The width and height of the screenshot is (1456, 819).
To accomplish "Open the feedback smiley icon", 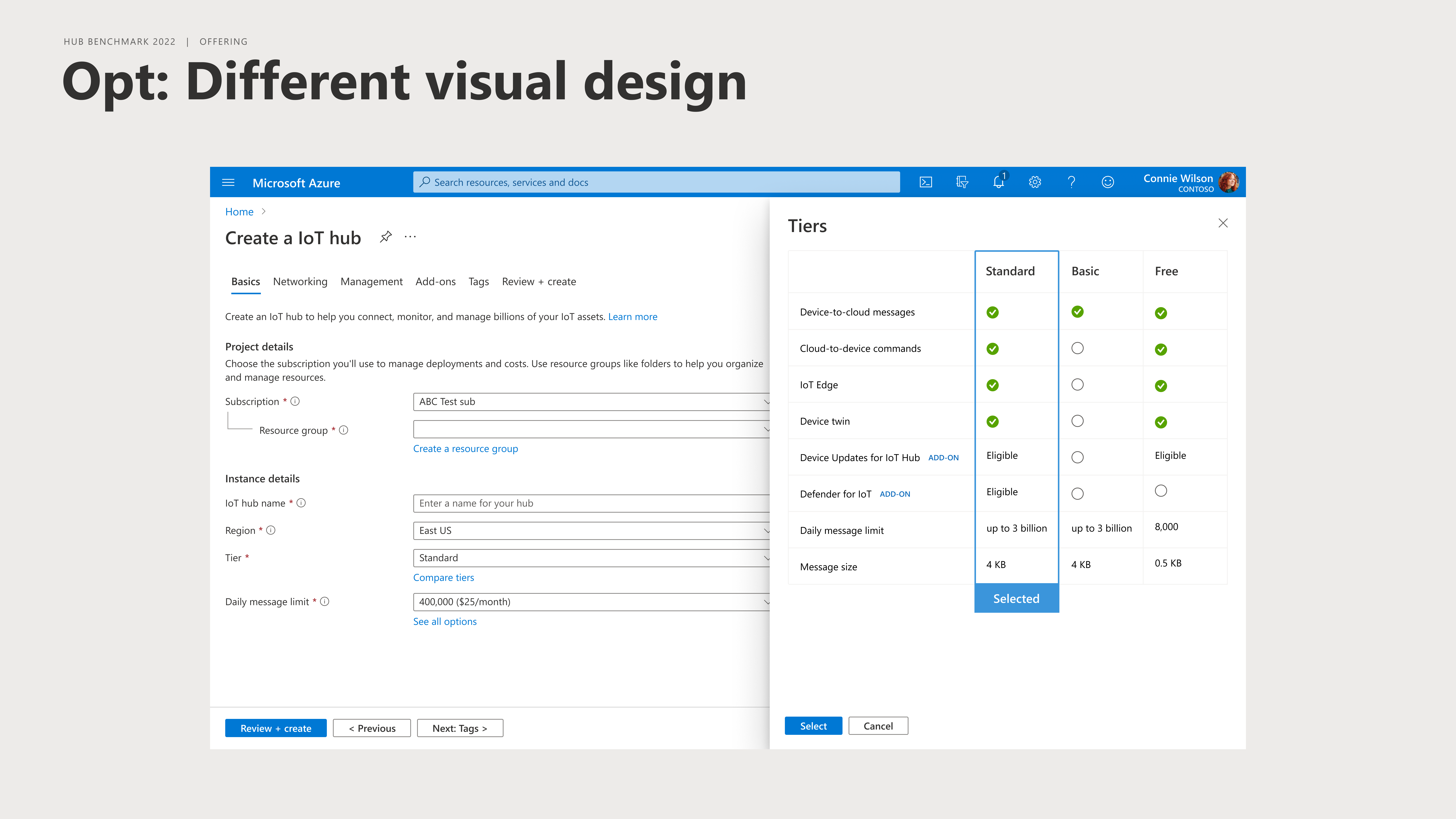I will tap(1108, 182).
